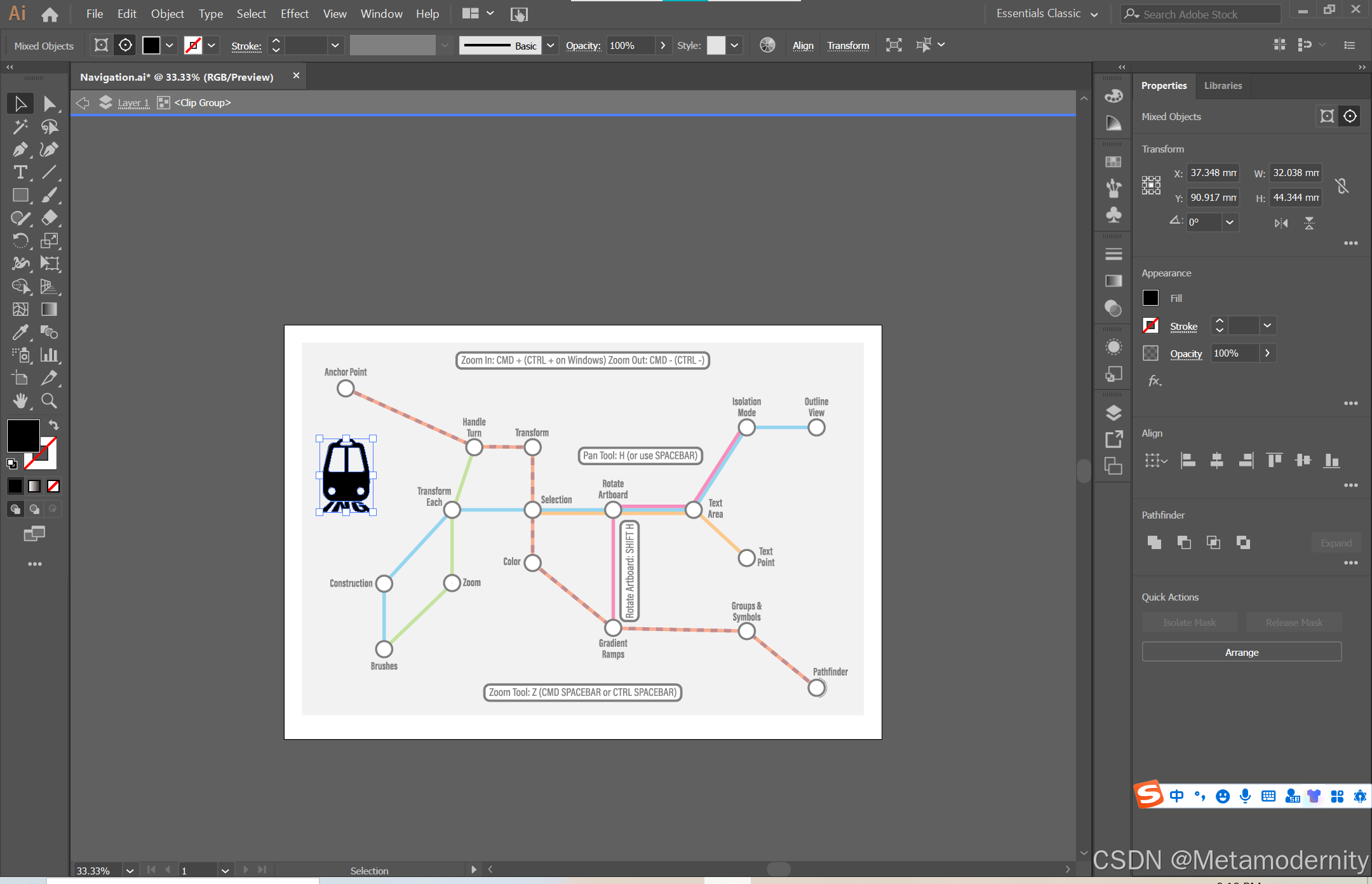Image resolution: width=1372 pixels, height=884 pixels.
Task: Toggle constrain width and height proportions
Action: pyautogui.click(x=1342, y=186)
